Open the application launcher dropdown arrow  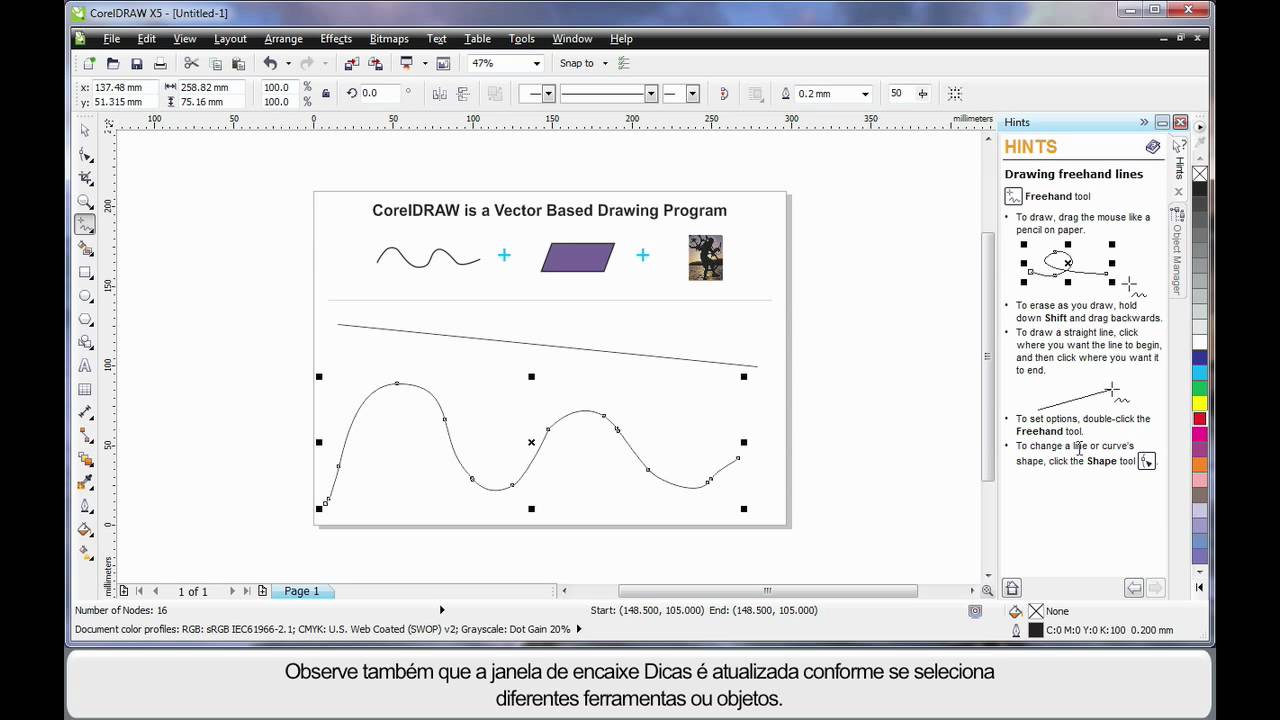click(x=425, y=63)
